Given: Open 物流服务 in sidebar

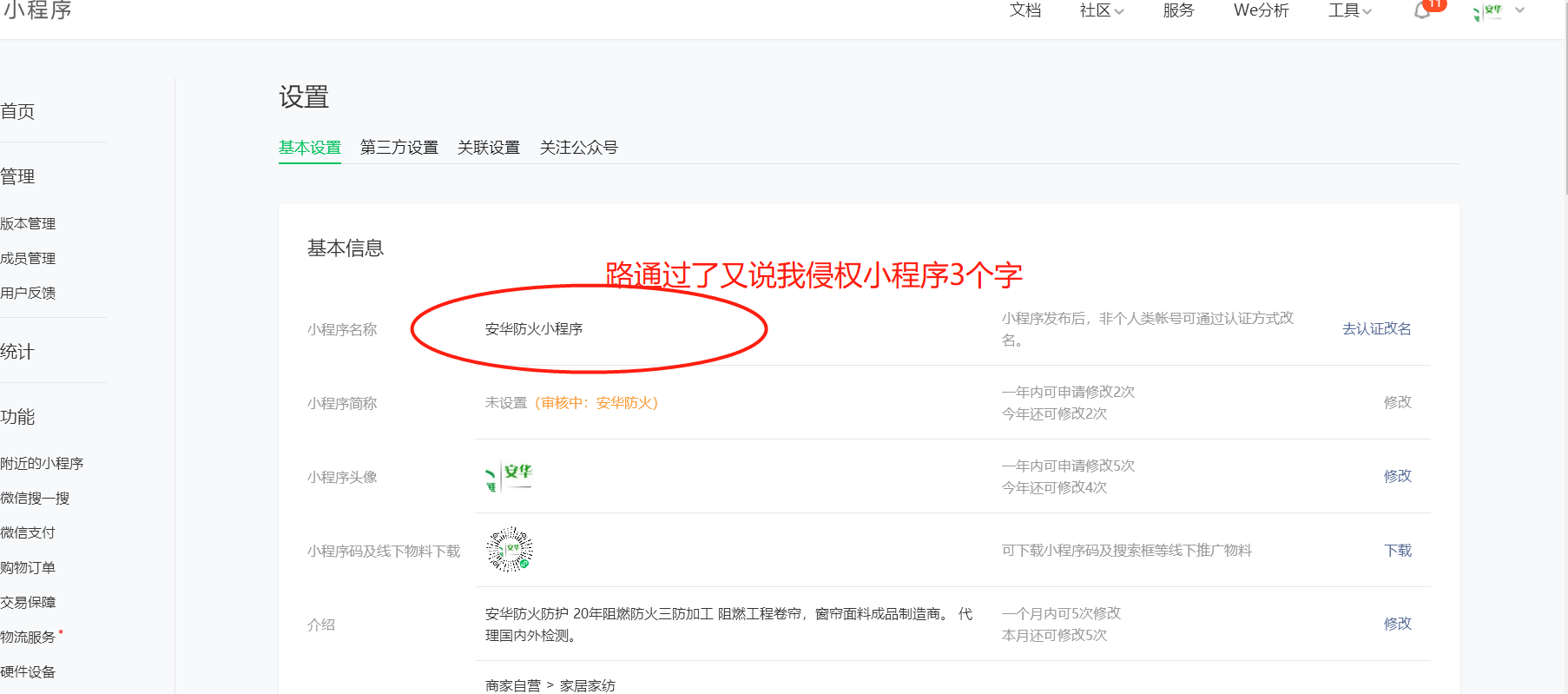Looking at the screenshot, I should [x=28, y=637].
